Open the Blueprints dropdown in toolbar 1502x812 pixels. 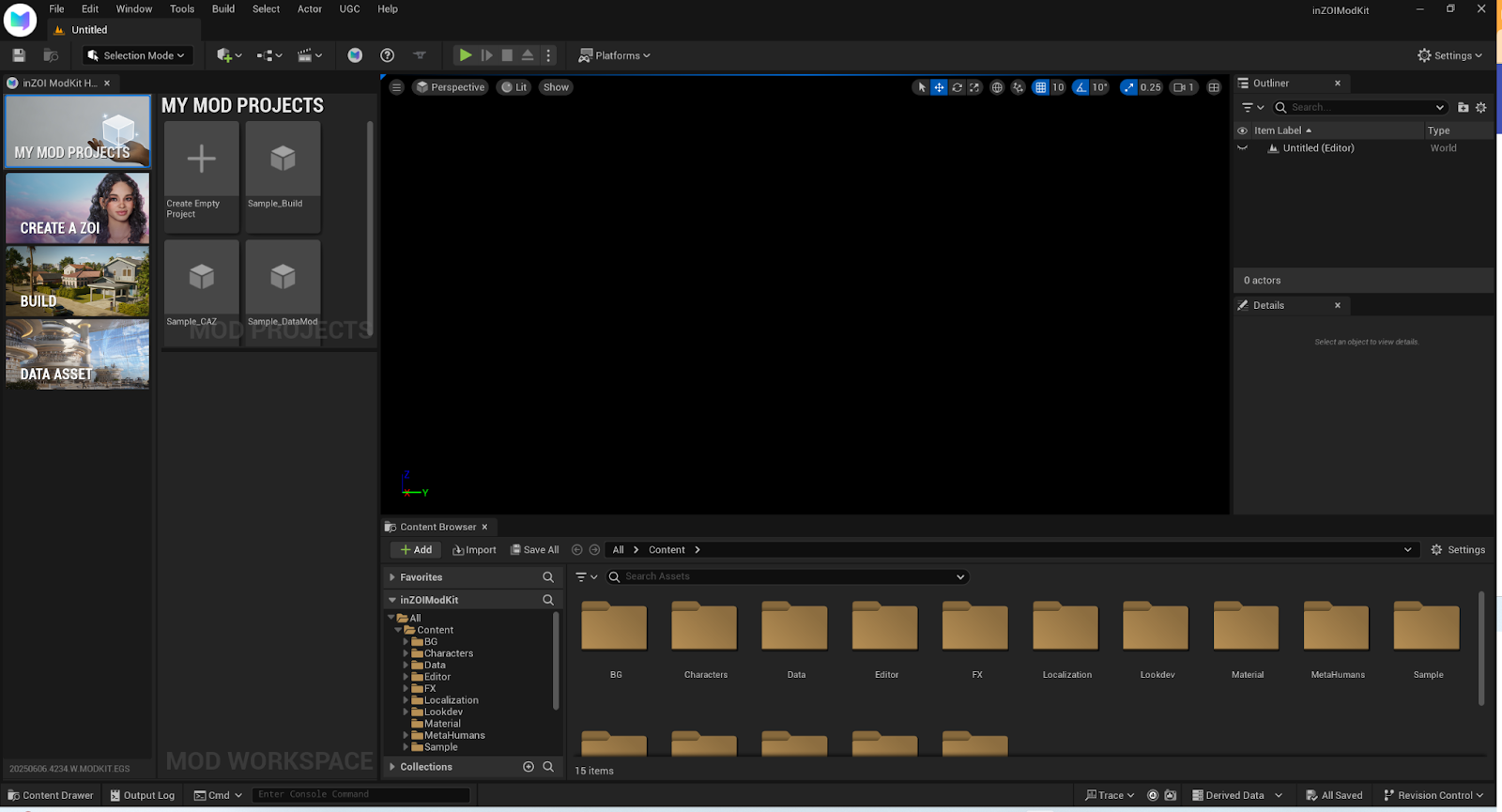pos(269,55)
